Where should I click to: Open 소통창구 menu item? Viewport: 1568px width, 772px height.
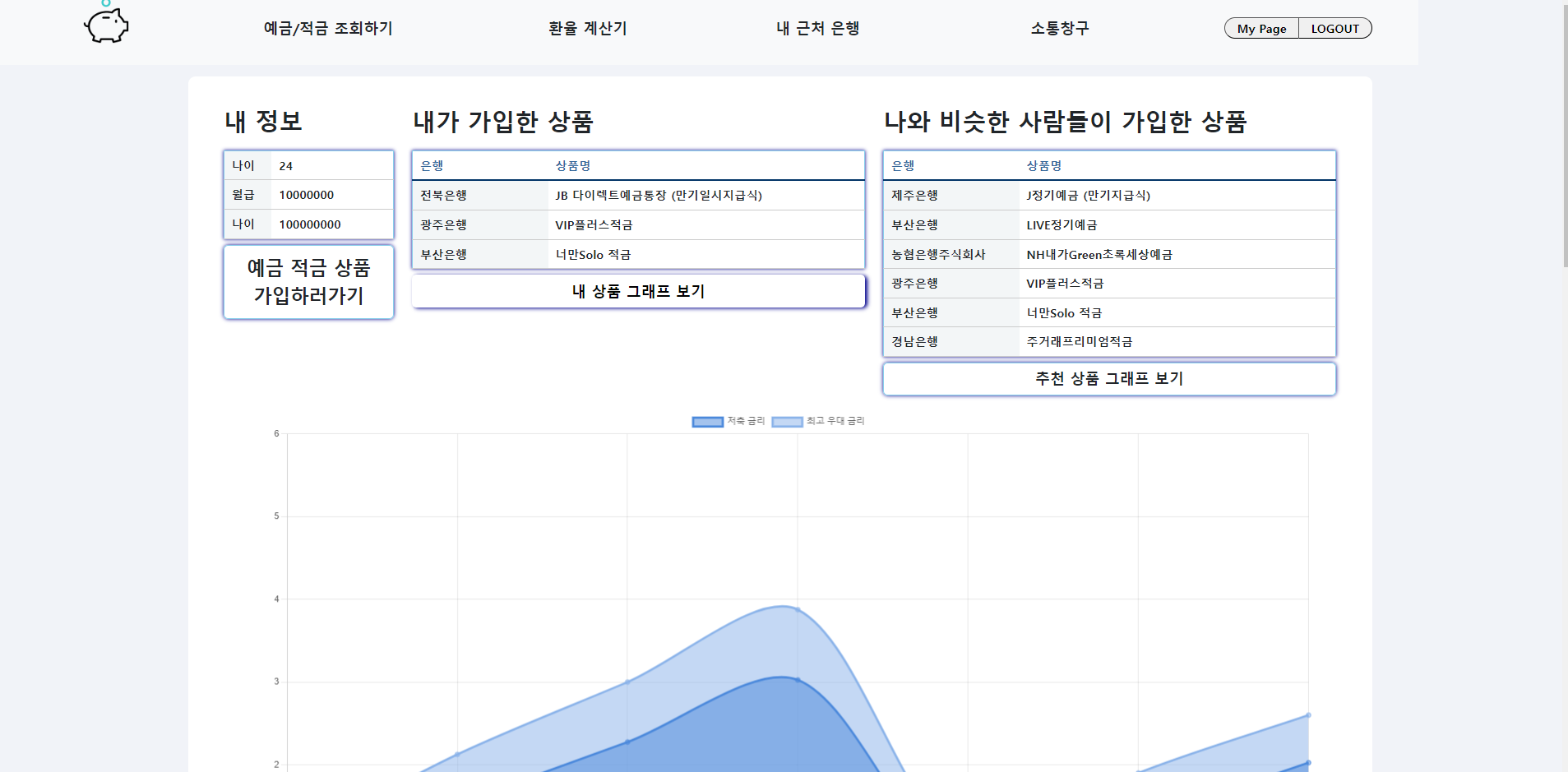(1060, 29)
